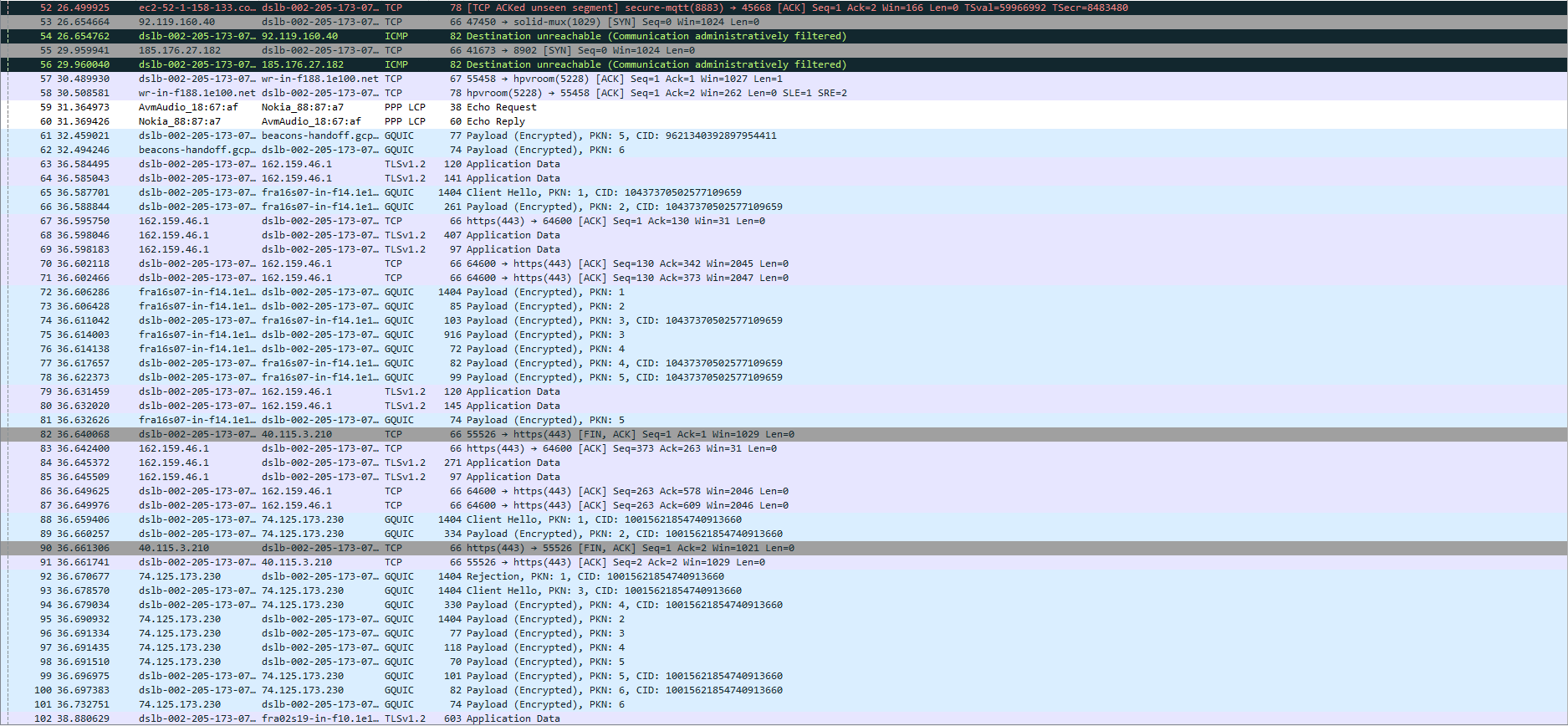Select packet 89 GQUIC length 334
1568x726 pixels.
point(784,534)
